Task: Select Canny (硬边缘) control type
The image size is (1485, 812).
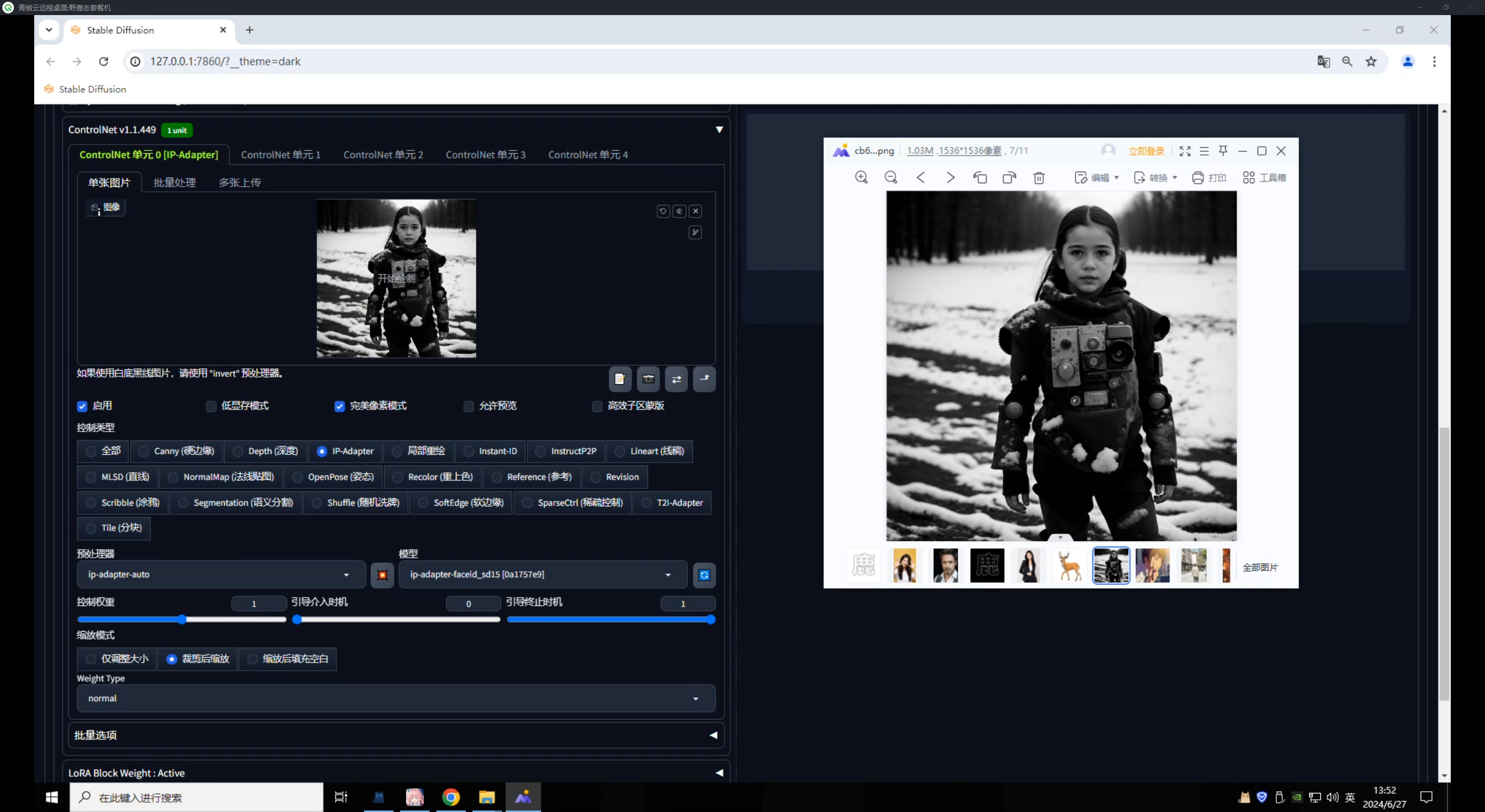Action: [x=177, y=451]
